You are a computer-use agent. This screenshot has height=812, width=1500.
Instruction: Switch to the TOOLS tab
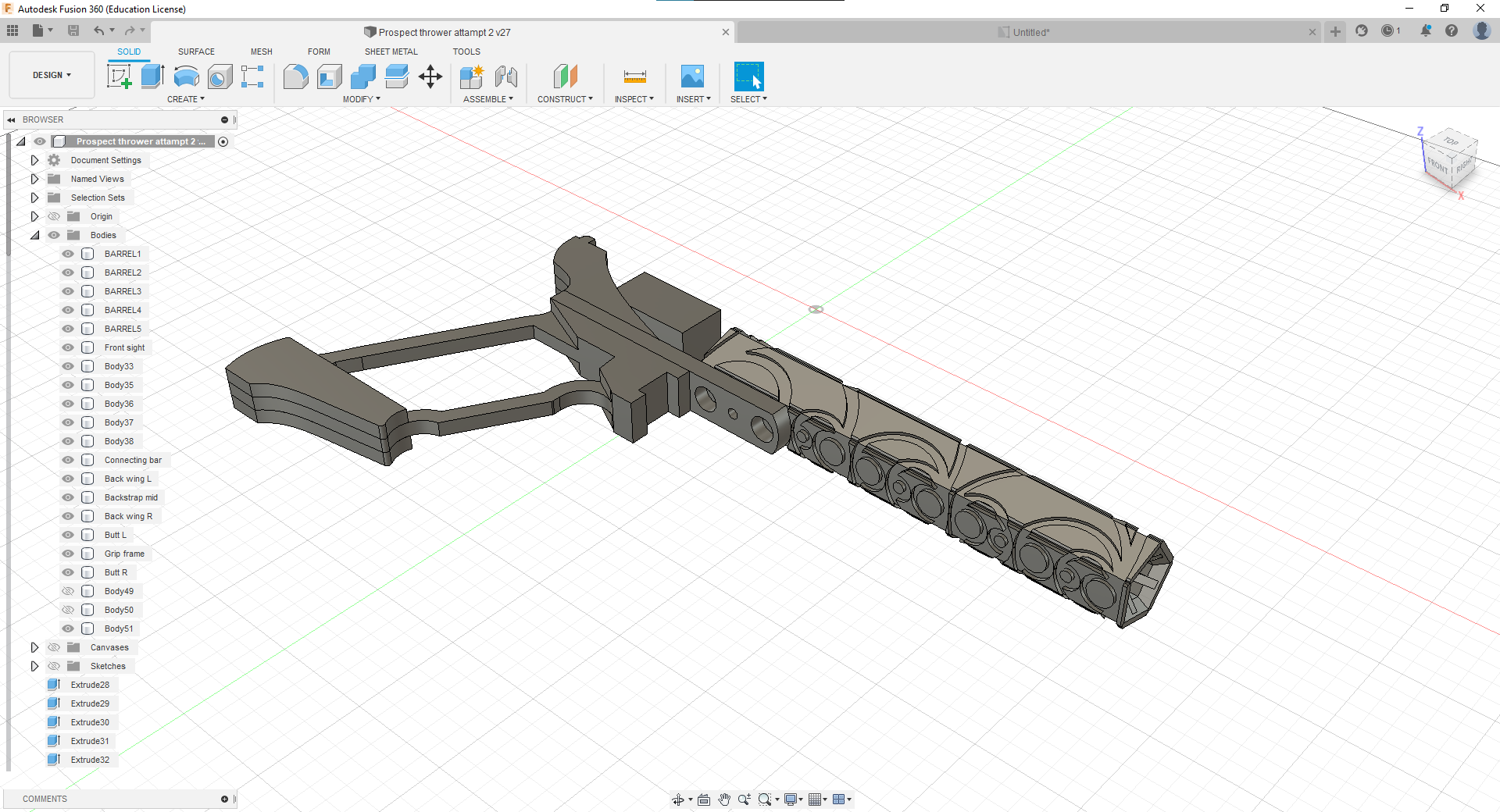(466, 52)
